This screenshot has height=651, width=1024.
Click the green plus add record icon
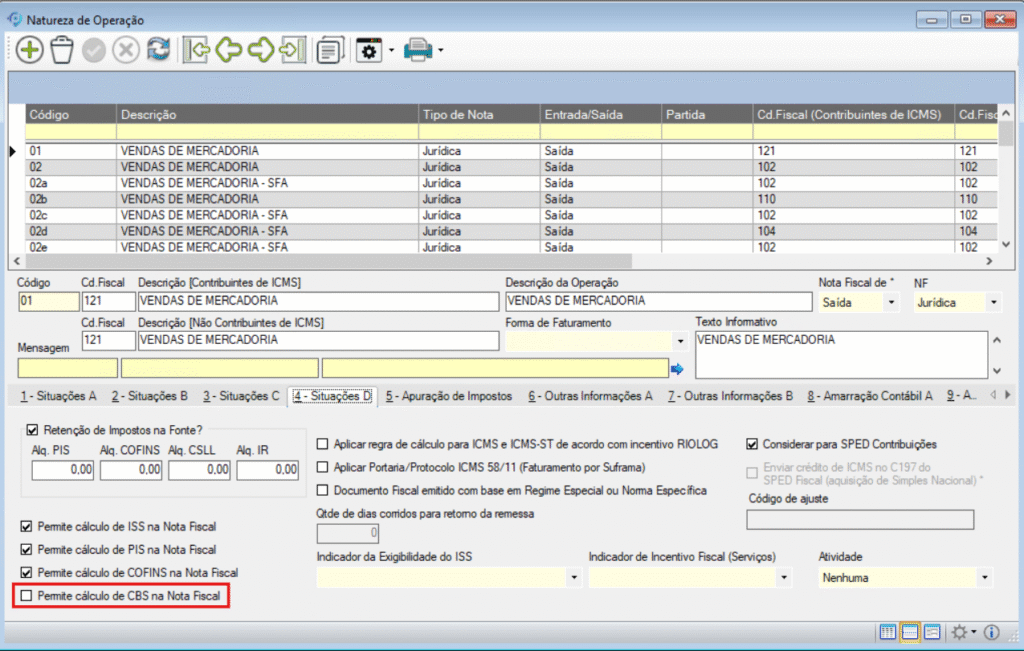point(29,51)
